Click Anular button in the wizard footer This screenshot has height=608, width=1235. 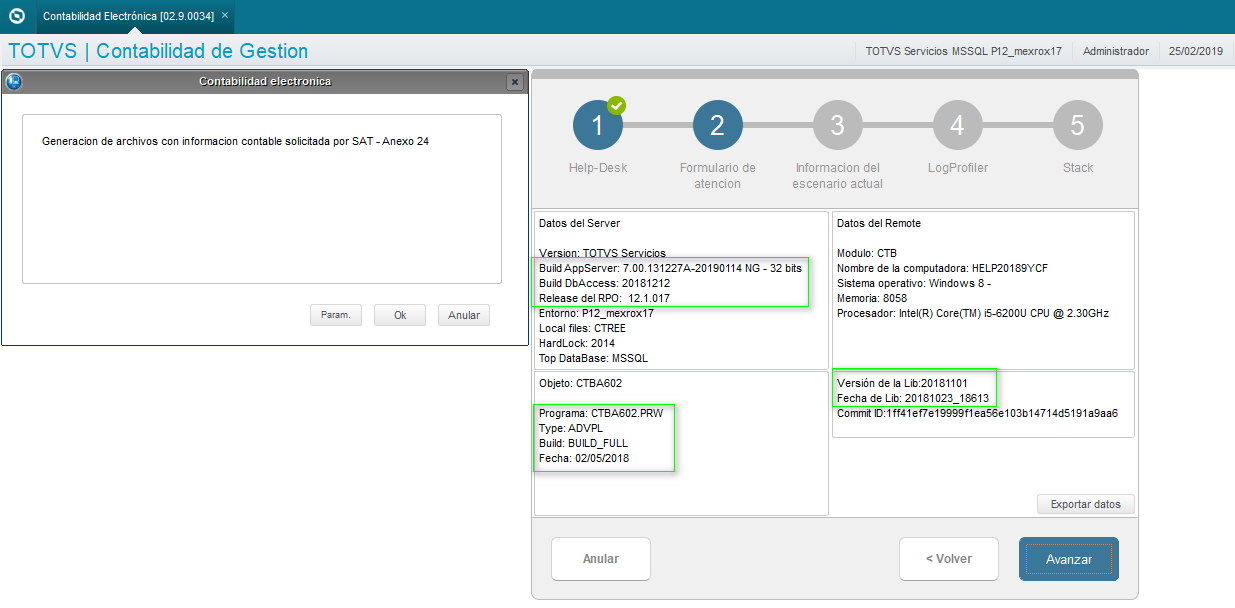pyautogui.click(x=601, y=559)
